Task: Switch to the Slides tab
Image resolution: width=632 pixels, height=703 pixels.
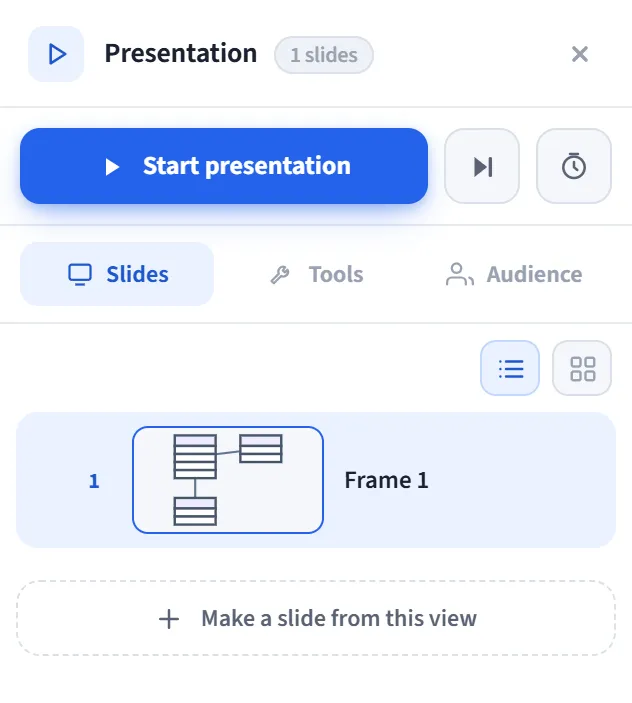Action: (117, 274)
